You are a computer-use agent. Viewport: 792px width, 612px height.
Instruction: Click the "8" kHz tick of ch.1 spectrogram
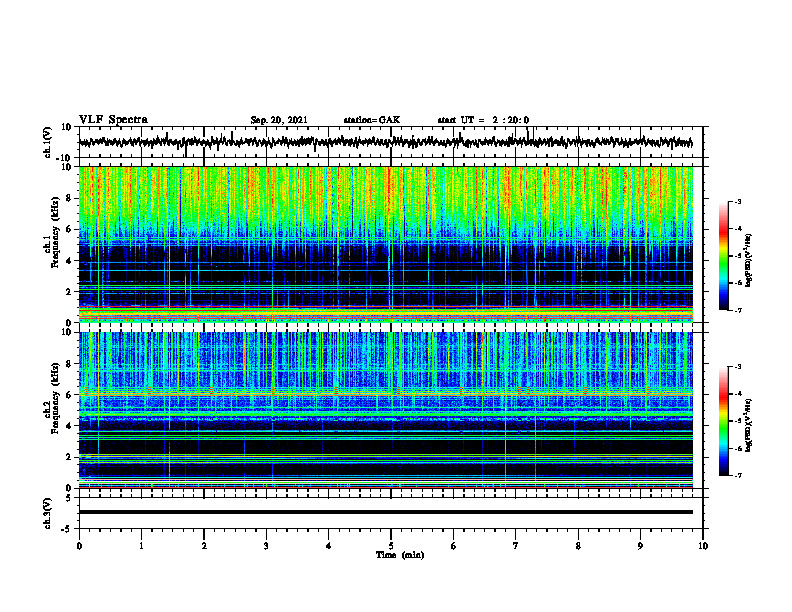(70, 198)
